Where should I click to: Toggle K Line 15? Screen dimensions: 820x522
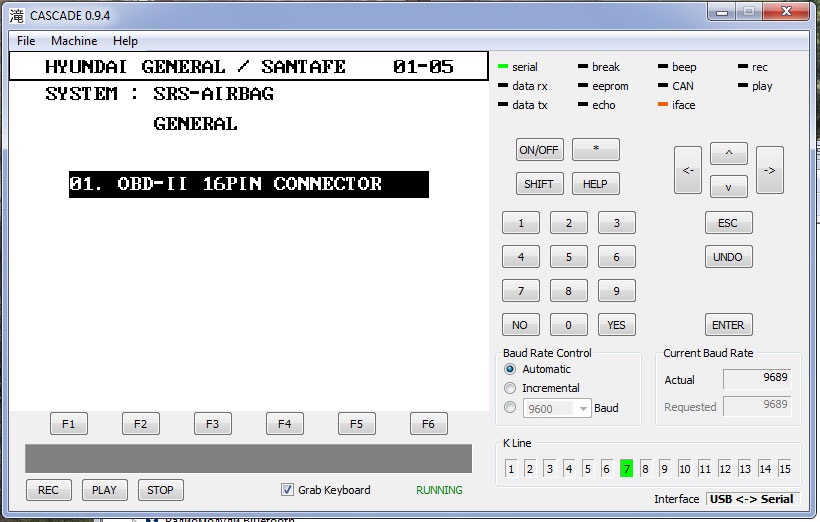pos(785,469)
